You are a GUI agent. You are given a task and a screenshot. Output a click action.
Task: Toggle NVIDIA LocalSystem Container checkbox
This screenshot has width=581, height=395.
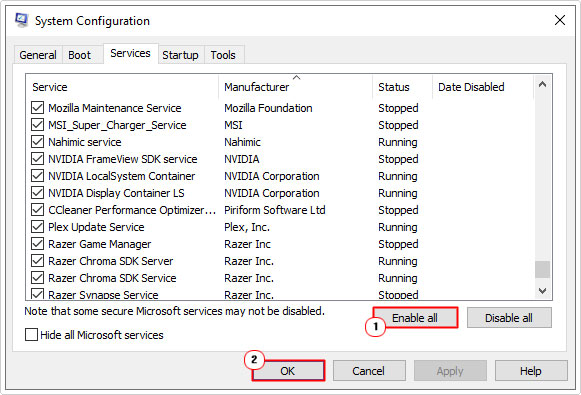37,176
